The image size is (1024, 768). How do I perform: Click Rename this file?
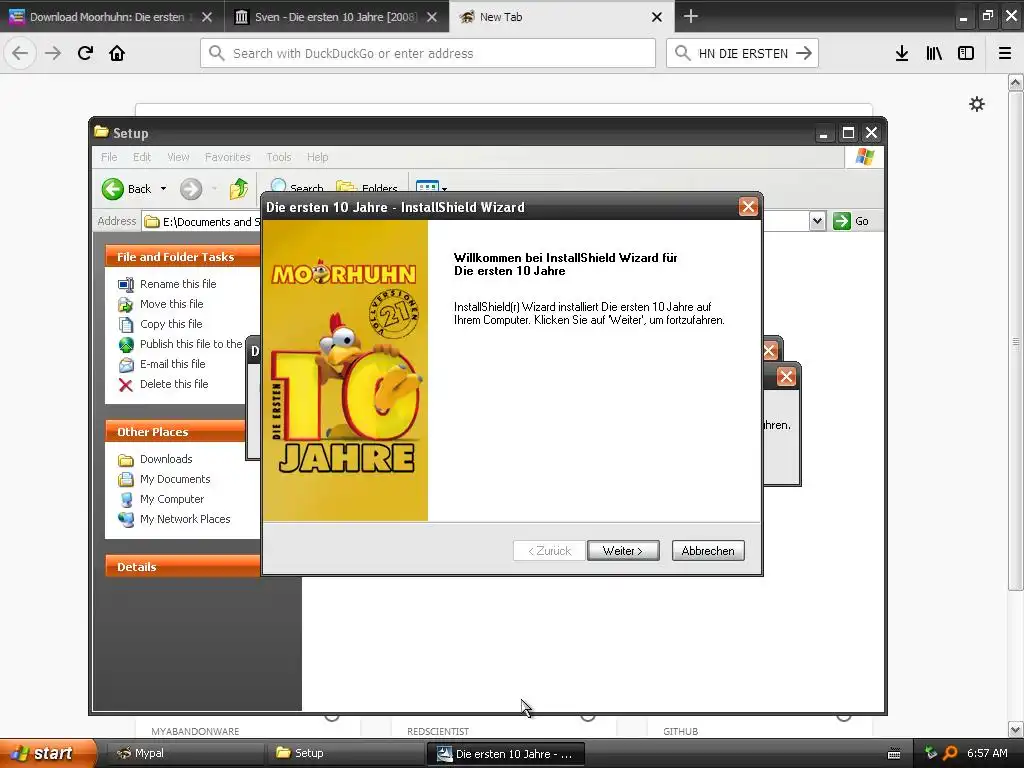pyautogui.click(x=178, y=284)
